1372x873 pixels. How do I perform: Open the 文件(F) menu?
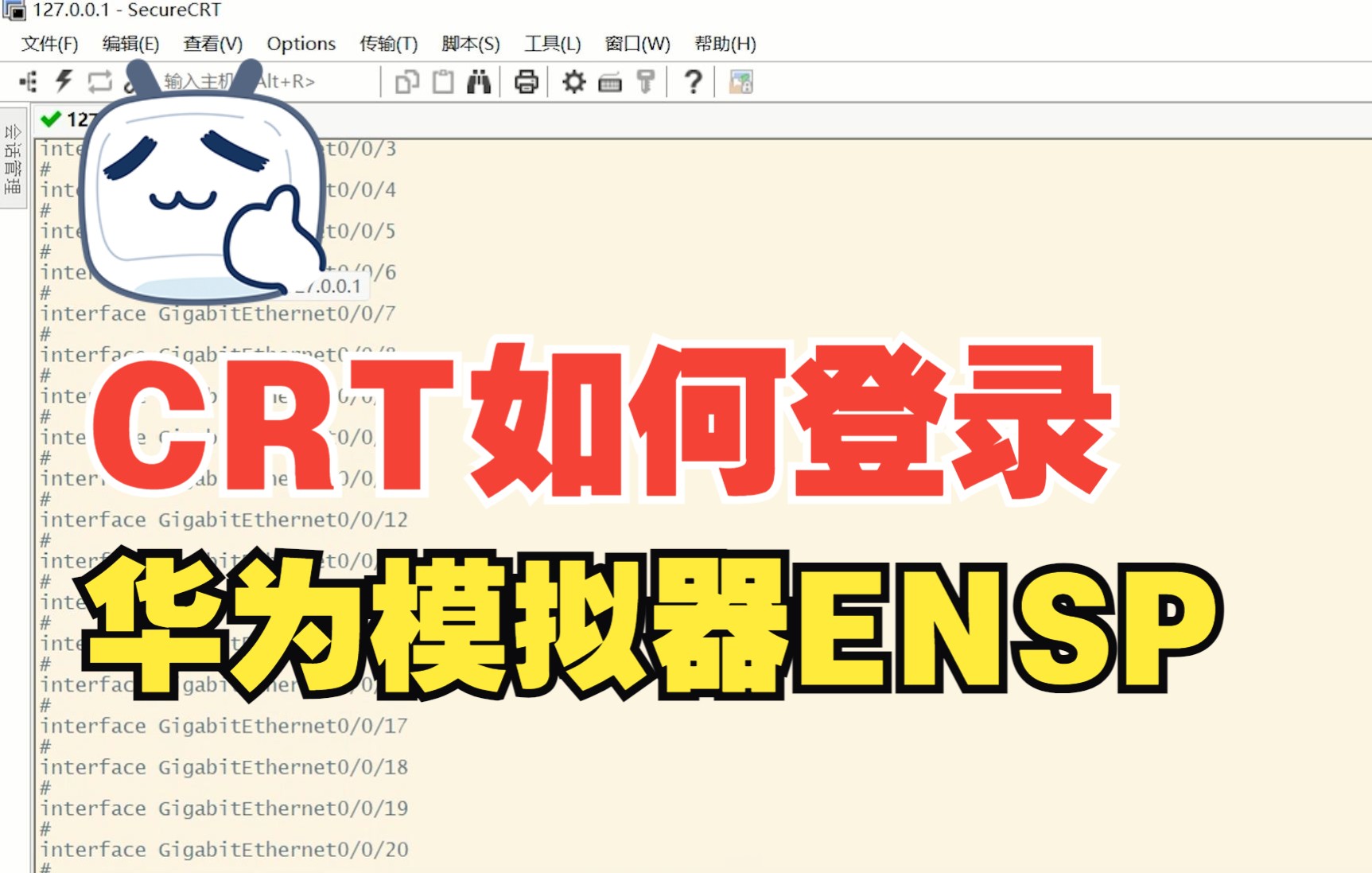coord(49,44)
